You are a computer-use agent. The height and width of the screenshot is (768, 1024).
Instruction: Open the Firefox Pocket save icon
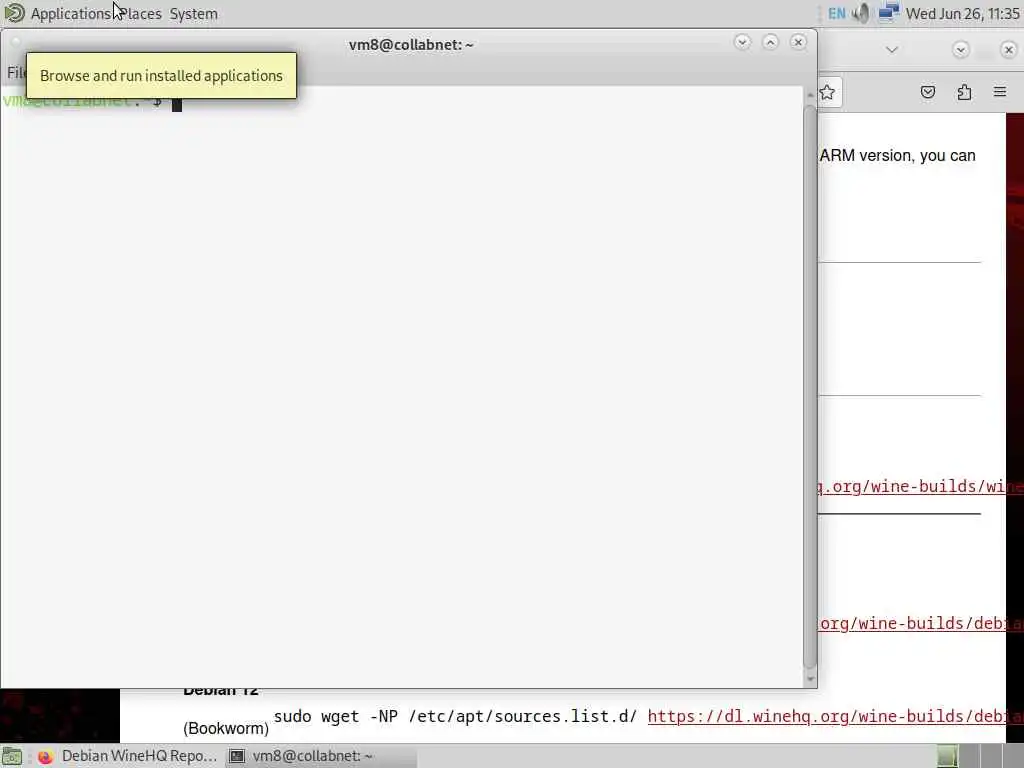click(928, 92)
